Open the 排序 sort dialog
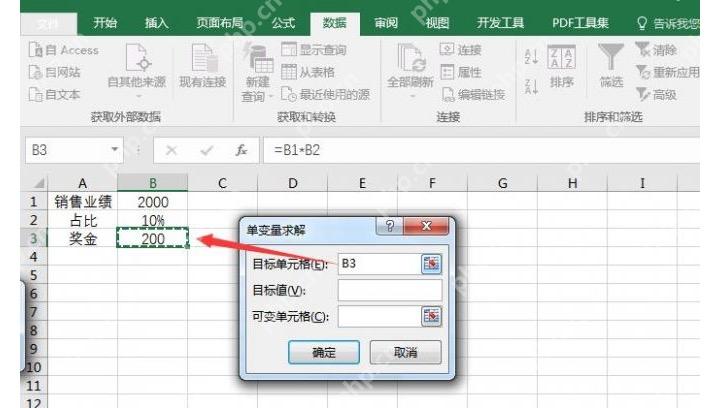Screen dimensions: 720x408 tap(562, 67)
